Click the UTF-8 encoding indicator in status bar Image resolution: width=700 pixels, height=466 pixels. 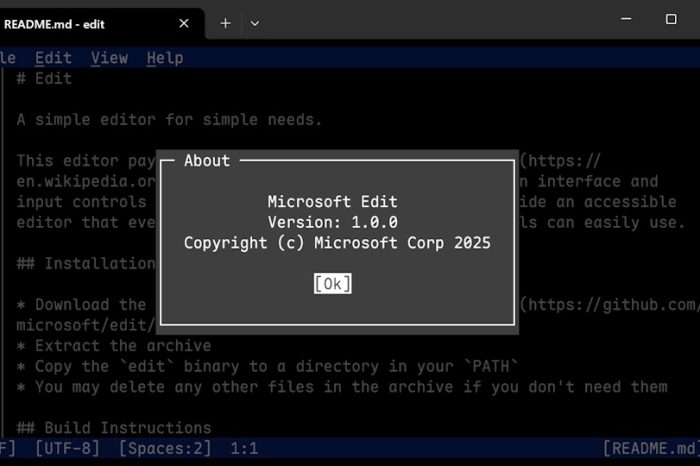[x=67, y=449]
